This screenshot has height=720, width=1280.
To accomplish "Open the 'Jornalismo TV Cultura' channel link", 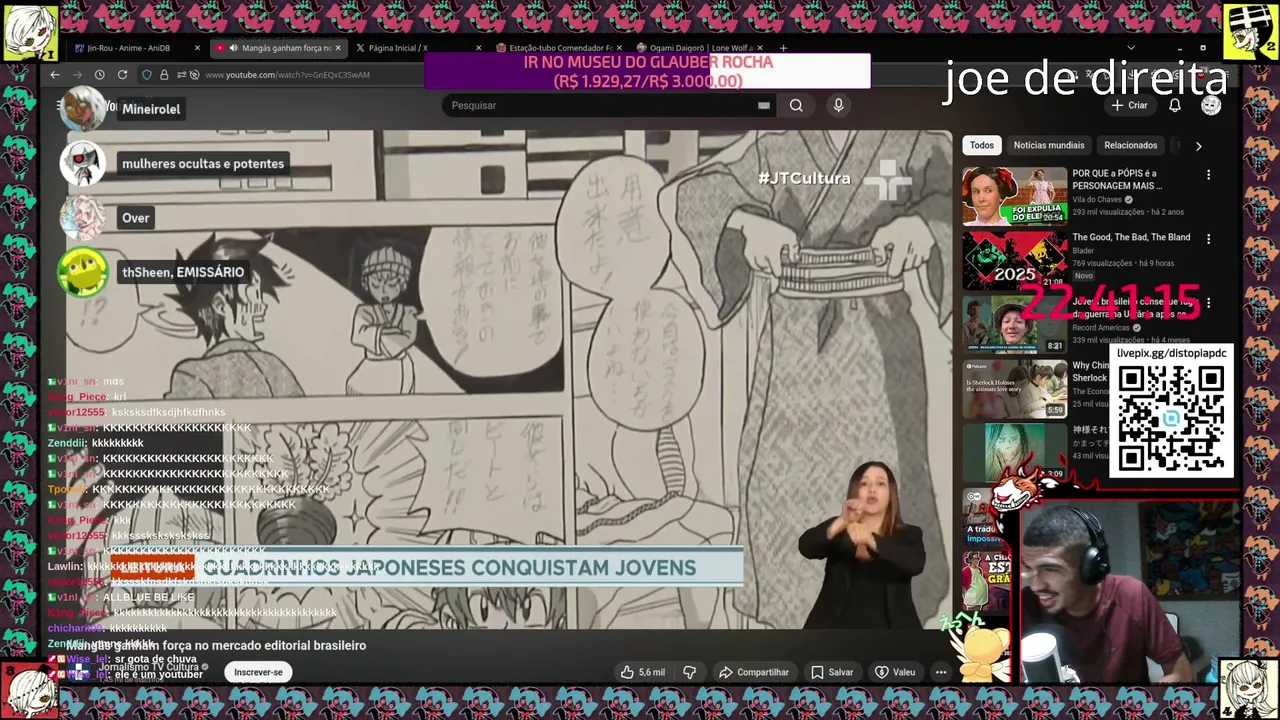I will [x=148, y=667].
